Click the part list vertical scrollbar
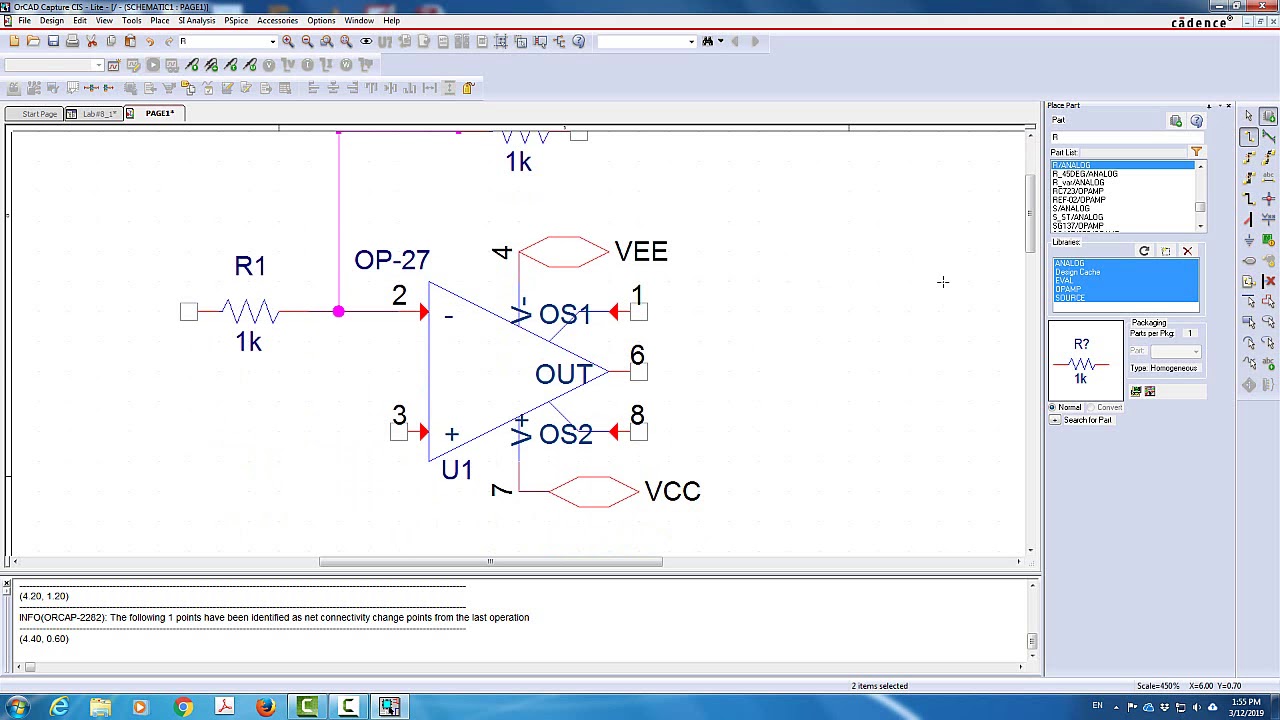This screenshot has width=1280, height=720. (1200, 195)
